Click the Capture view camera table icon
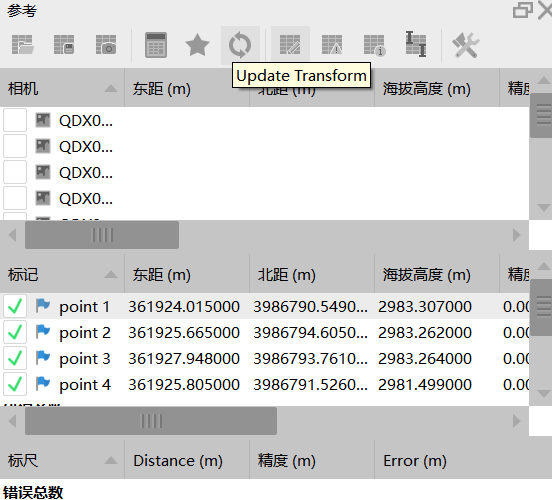Viewport: 552px width, 500px height. (106, 45)
